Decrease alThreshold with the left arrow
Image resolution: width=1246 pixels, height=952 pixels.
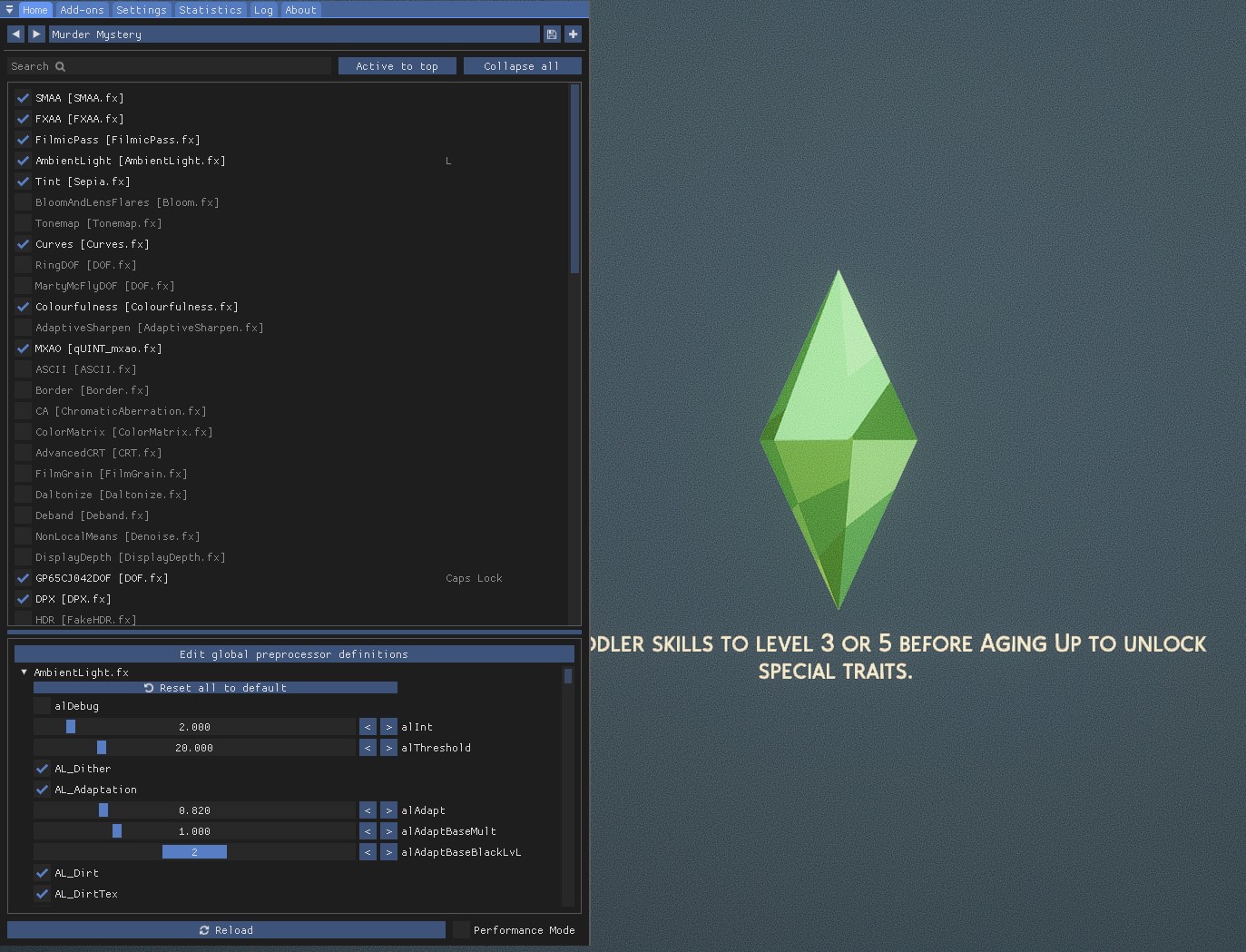(368, 748)
